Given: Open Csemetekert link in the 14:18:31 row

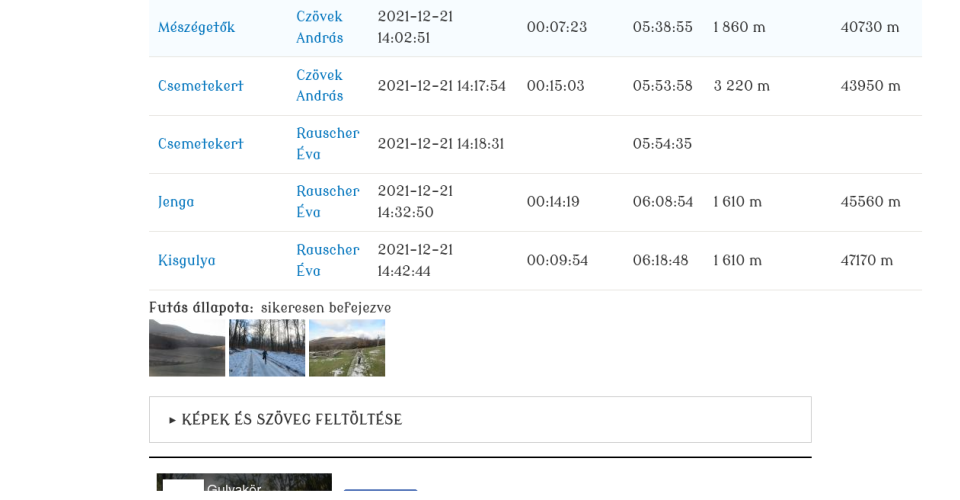Looking at the screenshot, I should 200,144.
